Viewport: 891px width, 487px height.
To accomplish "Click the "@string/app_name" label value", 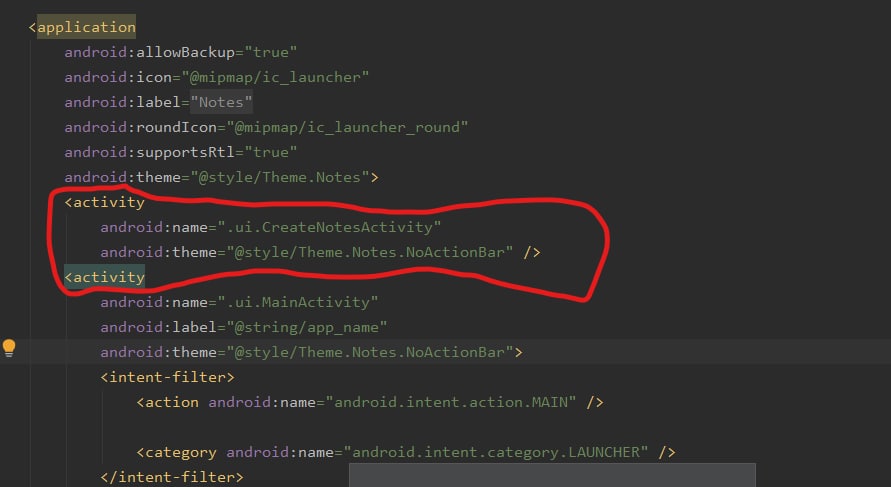I will point(307,327).
